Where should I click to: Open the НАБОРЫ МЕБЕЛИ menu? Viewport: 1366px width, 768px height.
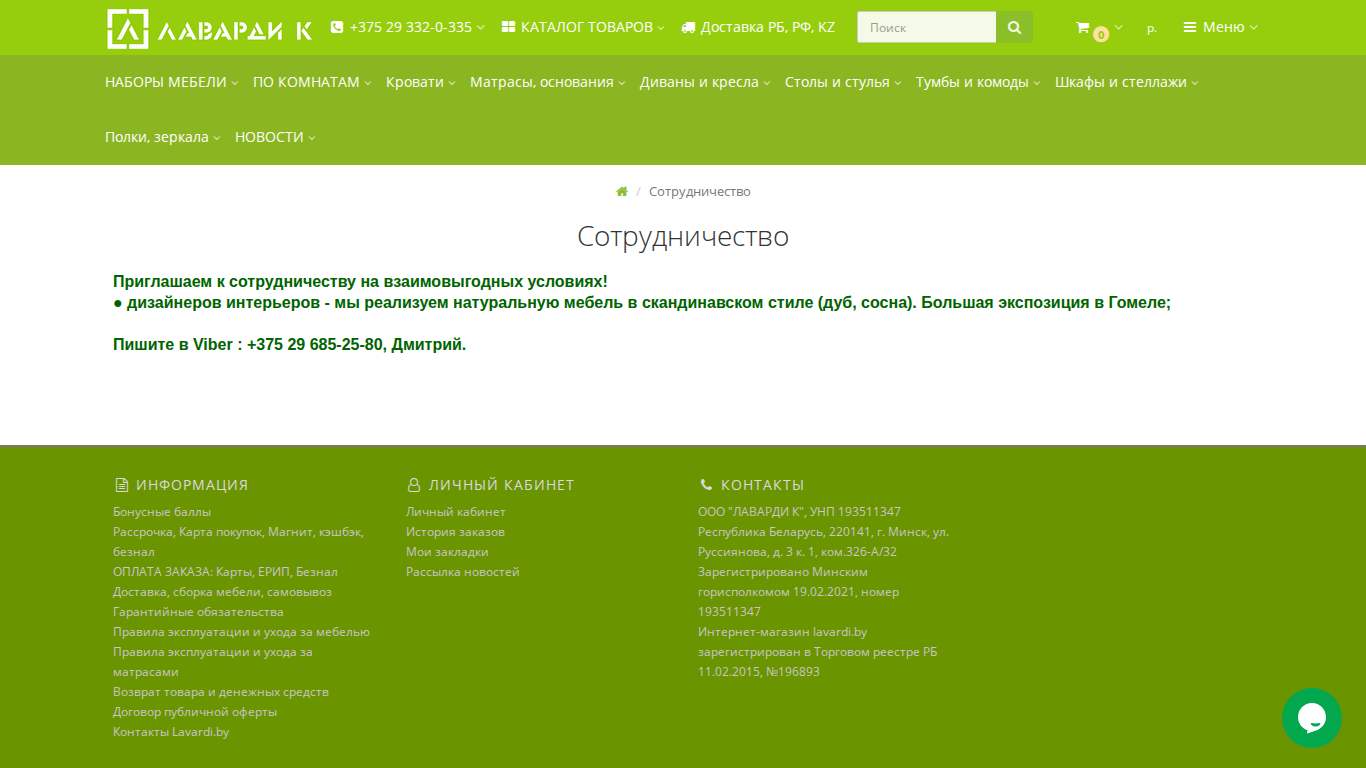pyautogui.click(x=172, y=82)
